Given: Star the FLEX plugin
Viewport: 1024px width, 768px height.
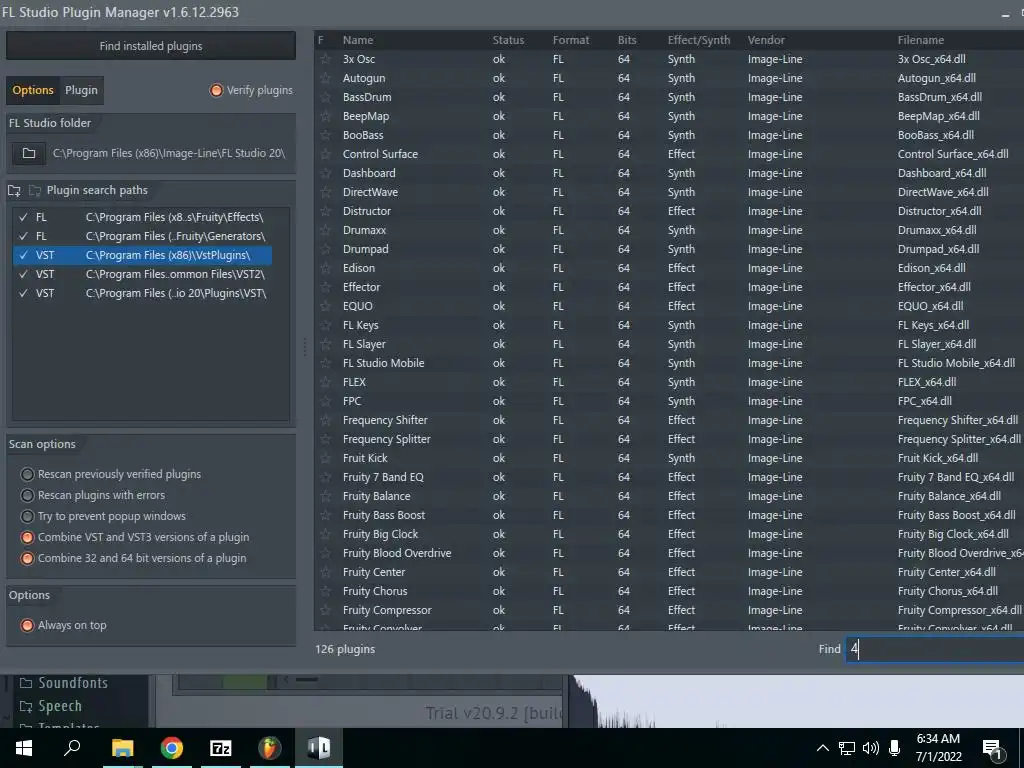Looking at the screenshot, I should pos(325,382).
